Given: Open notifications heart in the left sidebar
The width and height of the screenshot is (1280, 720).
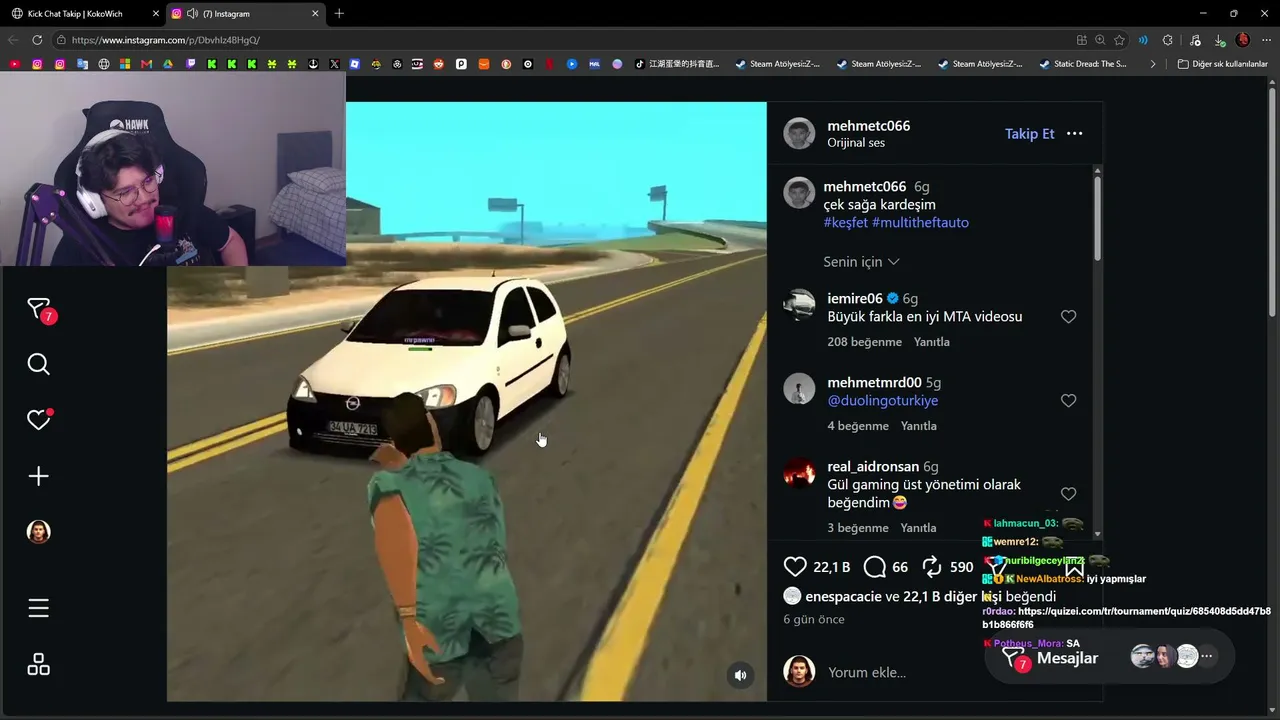Looking at the screenshot, I should point(39,420).
